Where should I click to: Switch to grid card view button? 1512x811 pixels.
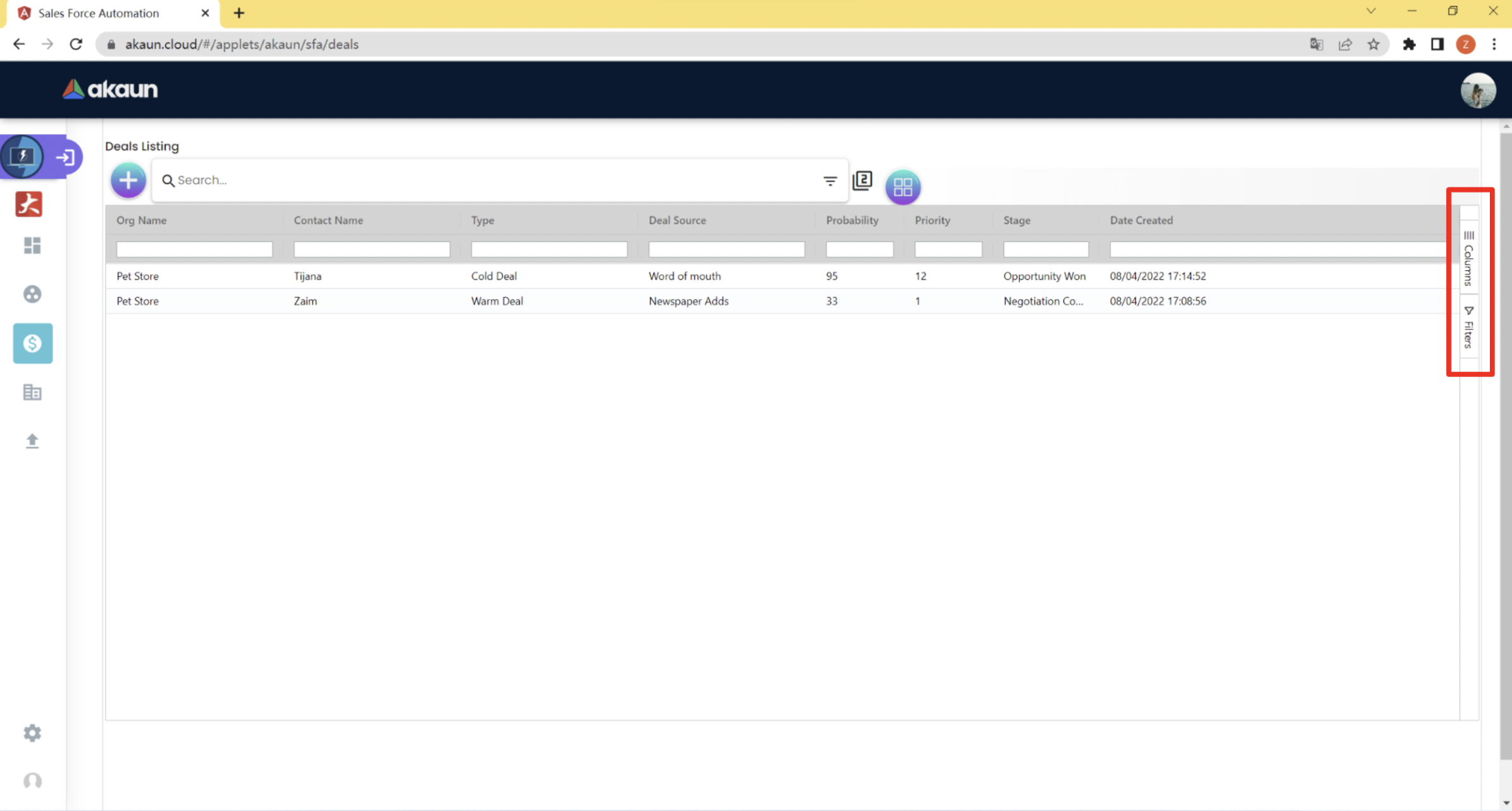tap(903, 187)
